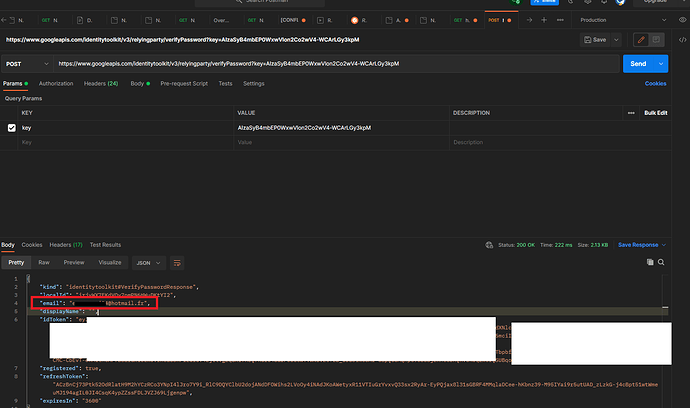This screenshot has height=408, width=690.
Task: Click the Upgrade button
Action: click(x=655, y=2)
